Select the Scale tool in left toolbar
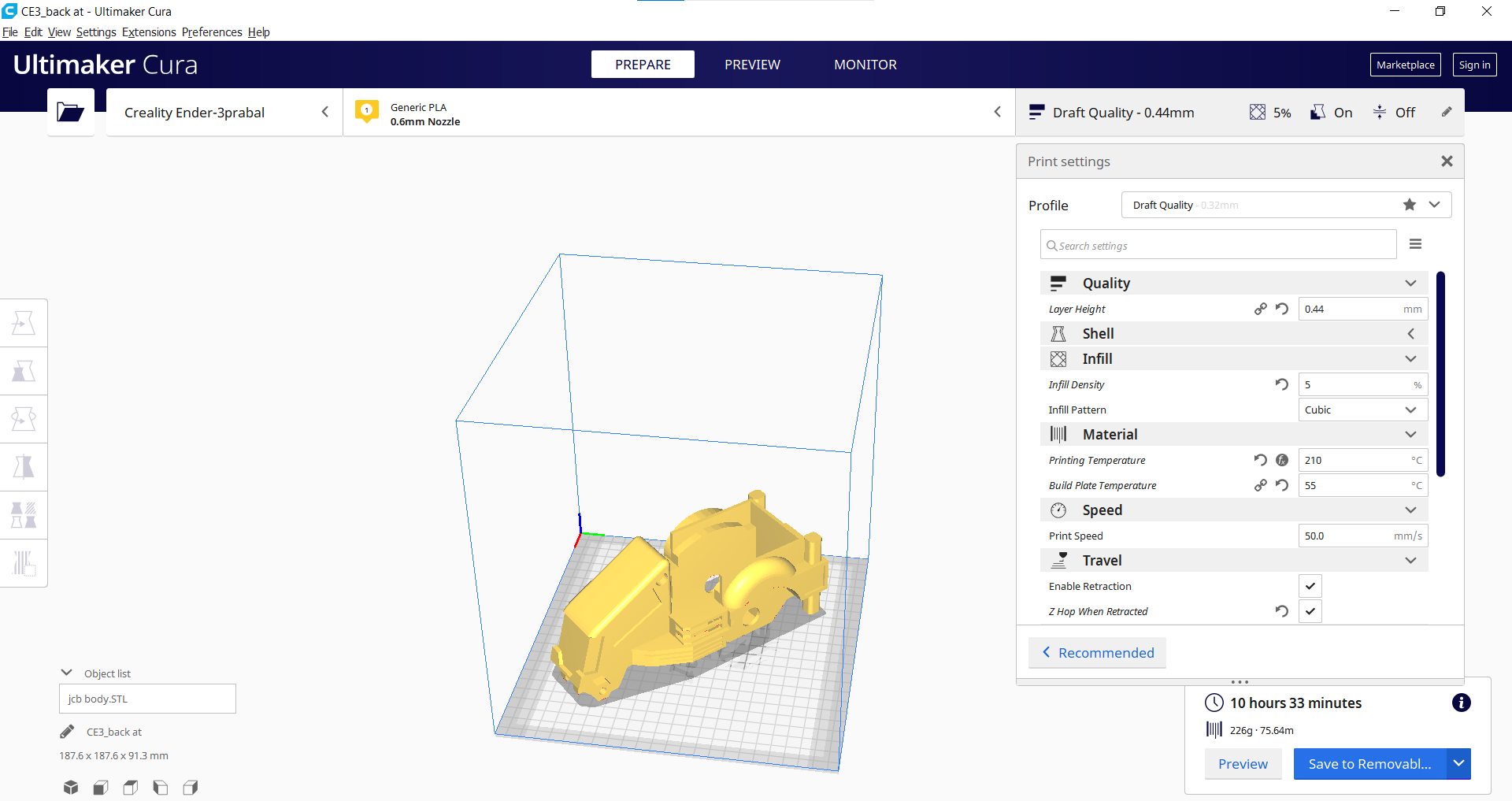The image size is (1512, 801). tap(24, 371)
